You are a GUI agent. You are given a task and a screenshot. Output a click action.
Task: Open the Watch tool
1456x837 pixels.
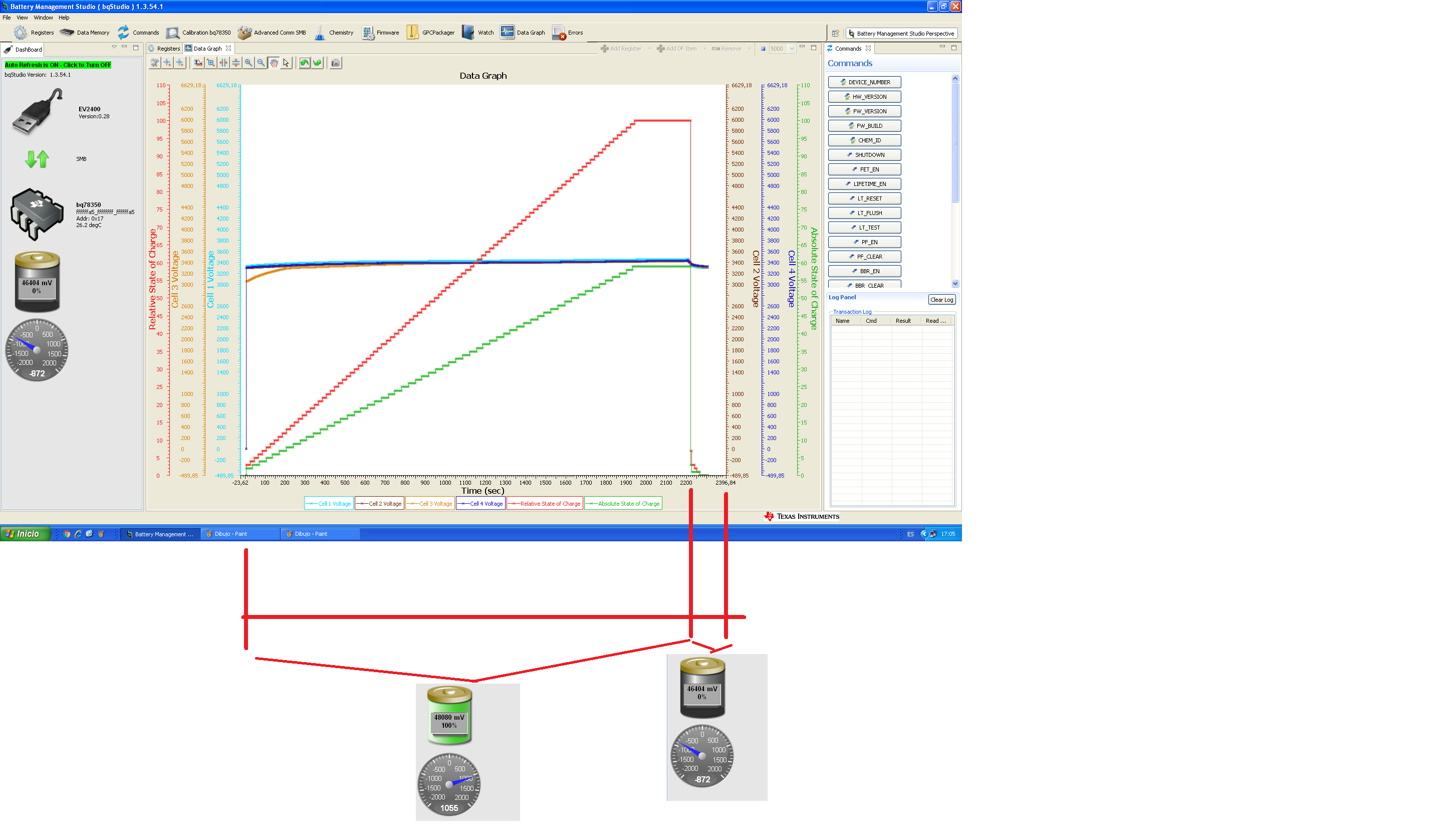478,33
